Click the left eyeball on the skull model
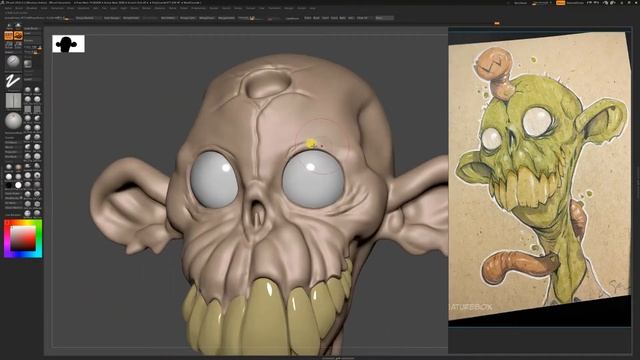 tap(214, 180)
